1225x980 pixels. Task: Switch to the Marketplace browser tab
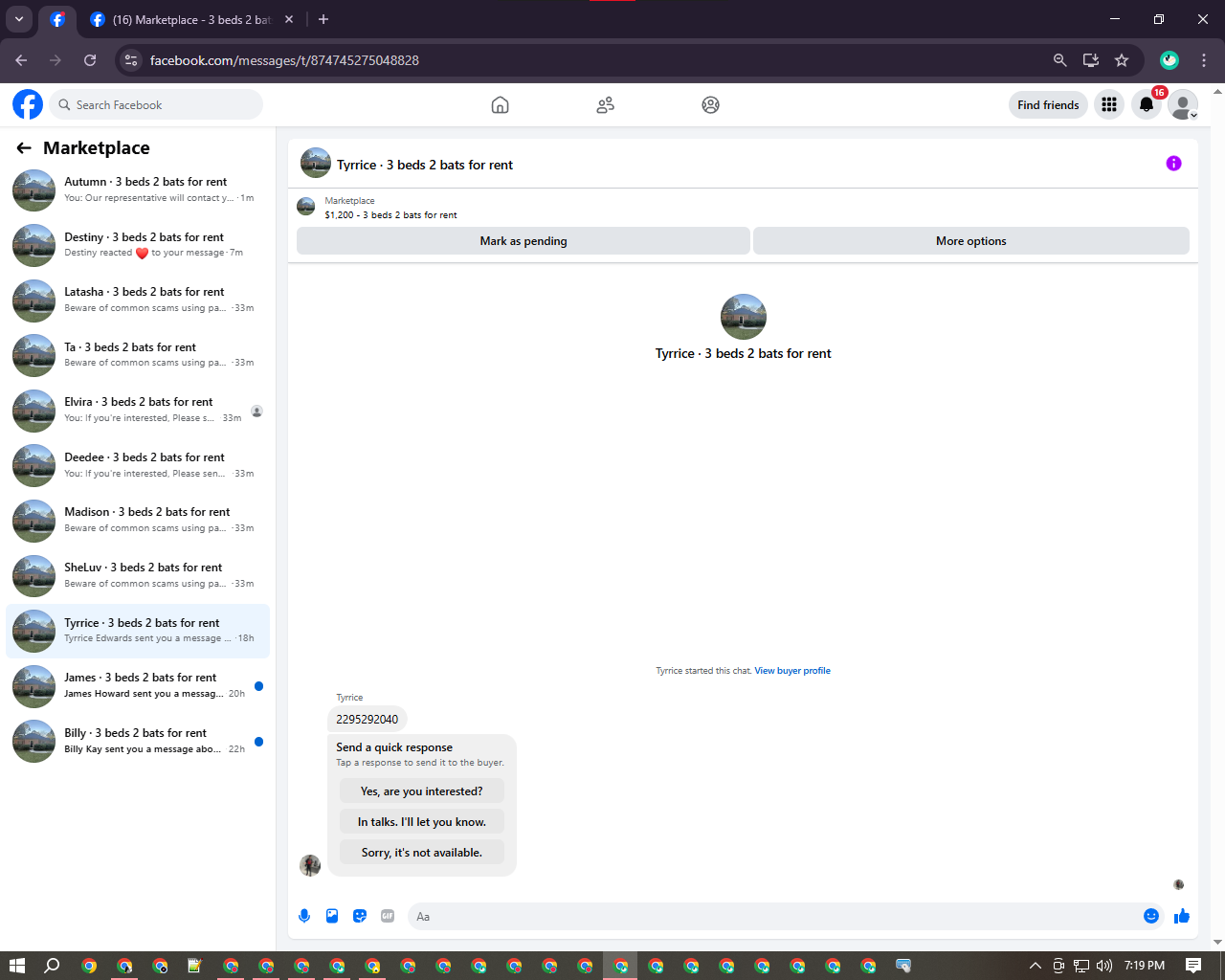pyautogui.click(x=191, y=19)
